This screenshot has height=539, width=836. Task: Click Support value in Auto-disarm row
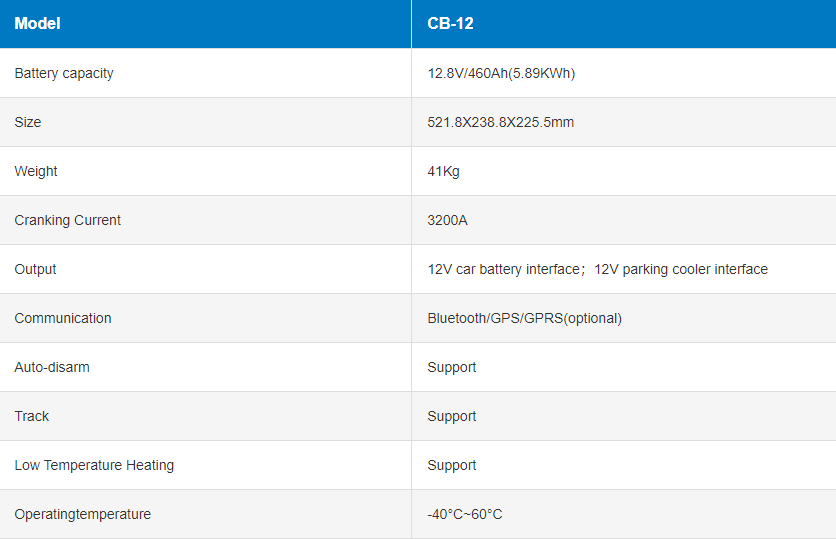click(452, 367)
